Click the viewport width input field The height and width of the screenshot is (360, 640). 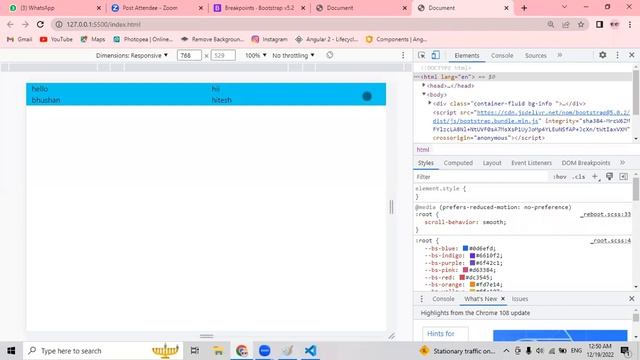(189, 55)
